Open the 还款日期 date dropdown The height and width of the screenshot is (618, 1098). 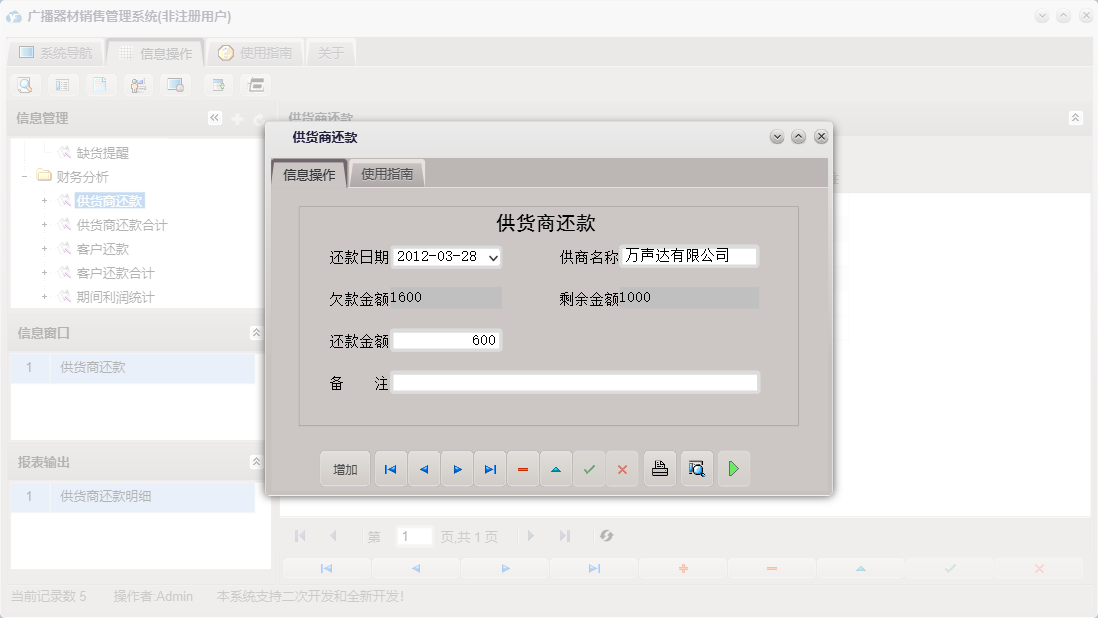(x=492, y=256)
